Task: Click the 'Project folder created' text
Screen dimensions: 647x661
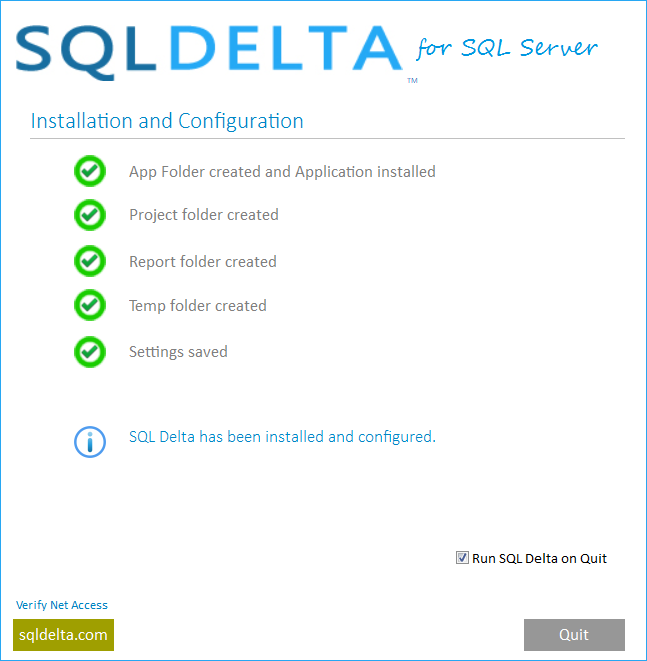Action: (x=204, y=214)
